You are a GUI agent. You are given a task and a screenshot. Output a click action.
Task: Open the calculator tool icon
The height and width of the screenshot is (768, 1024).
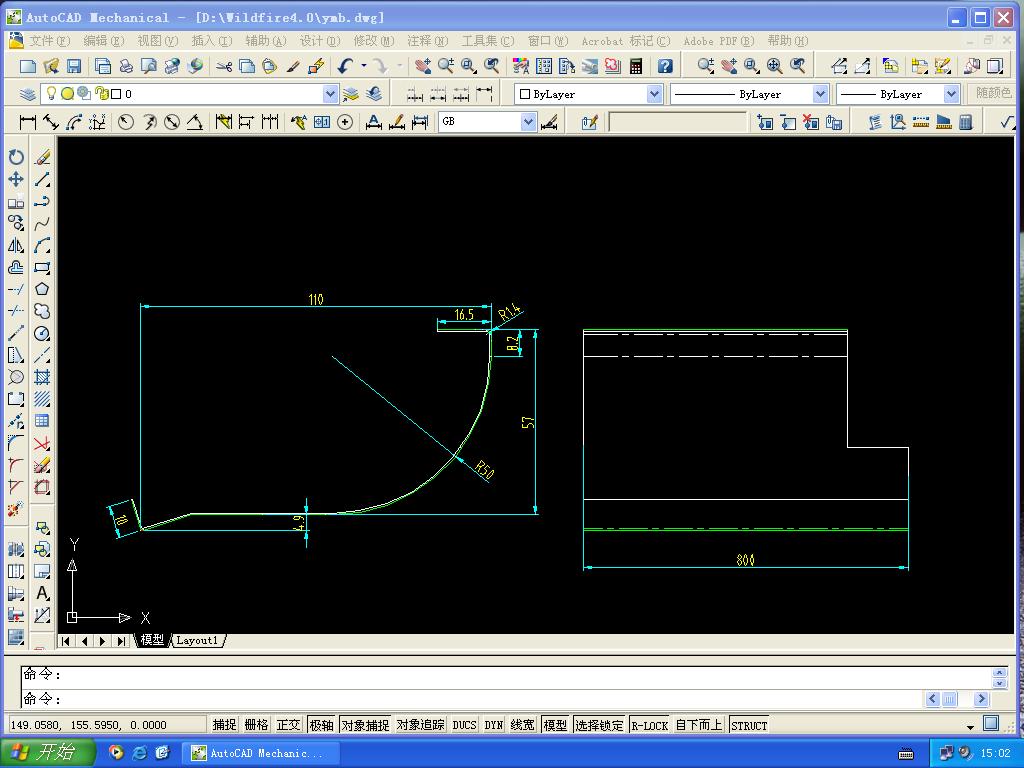coord(635,66)
